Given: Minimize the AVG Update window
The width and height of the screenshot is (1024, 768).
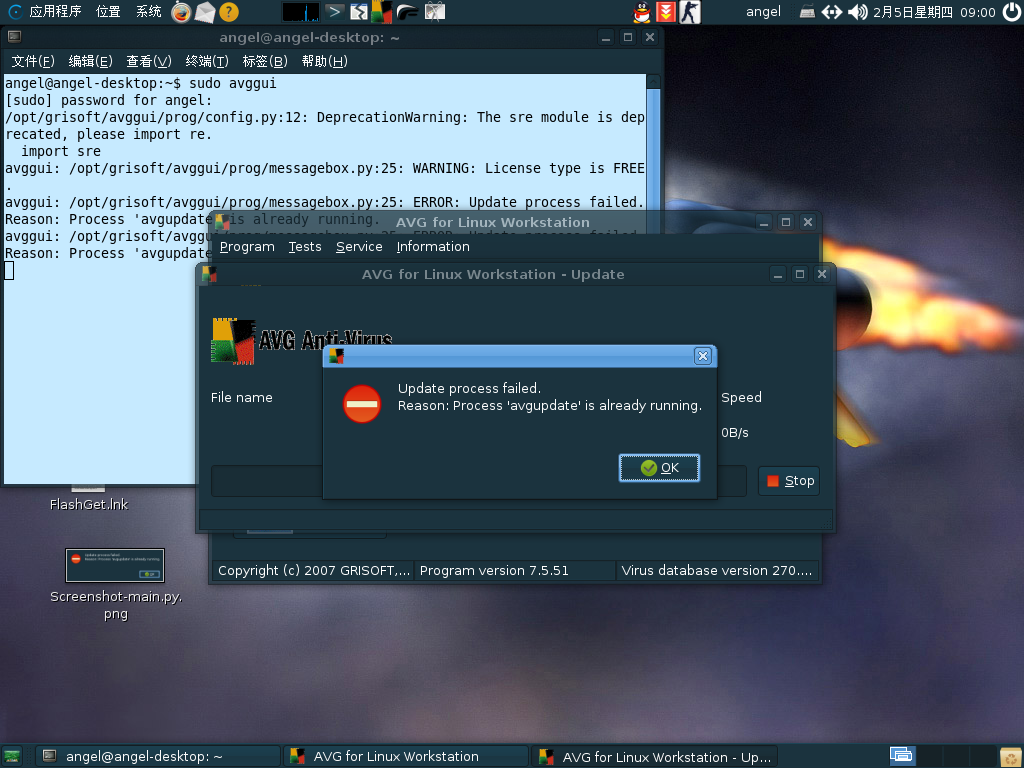Looking at the screenshot, I should (778, 274).
